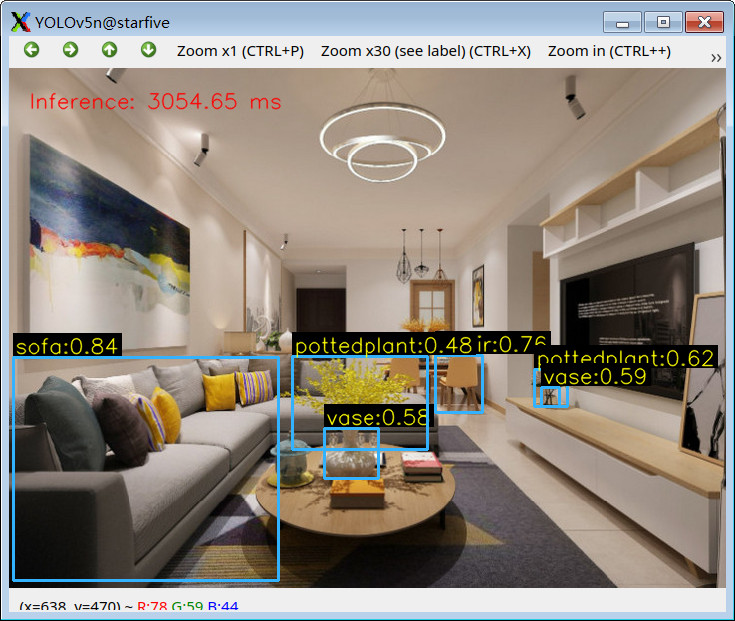Expand the toolbar overflow chevron
This screenshot has width=735, height=621.
[x=716, y=57]
